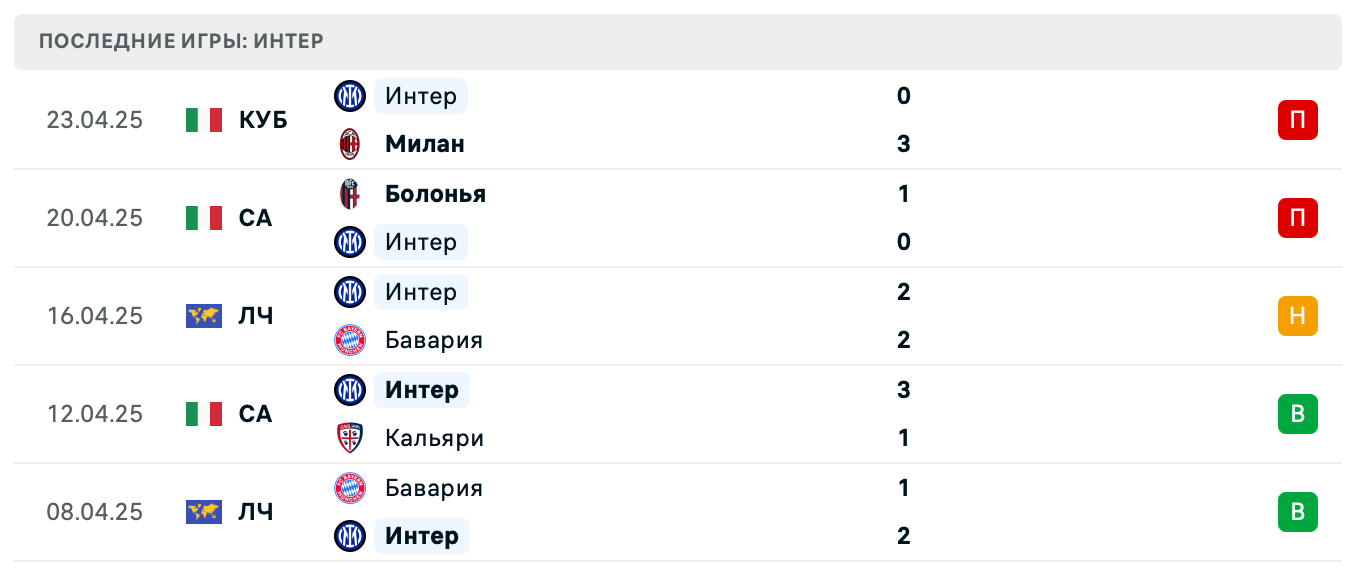The height and width of the screenshot is (576, 1356).
Task: Open the Bayern logo in the Champions League row
Action: point(349,340)
